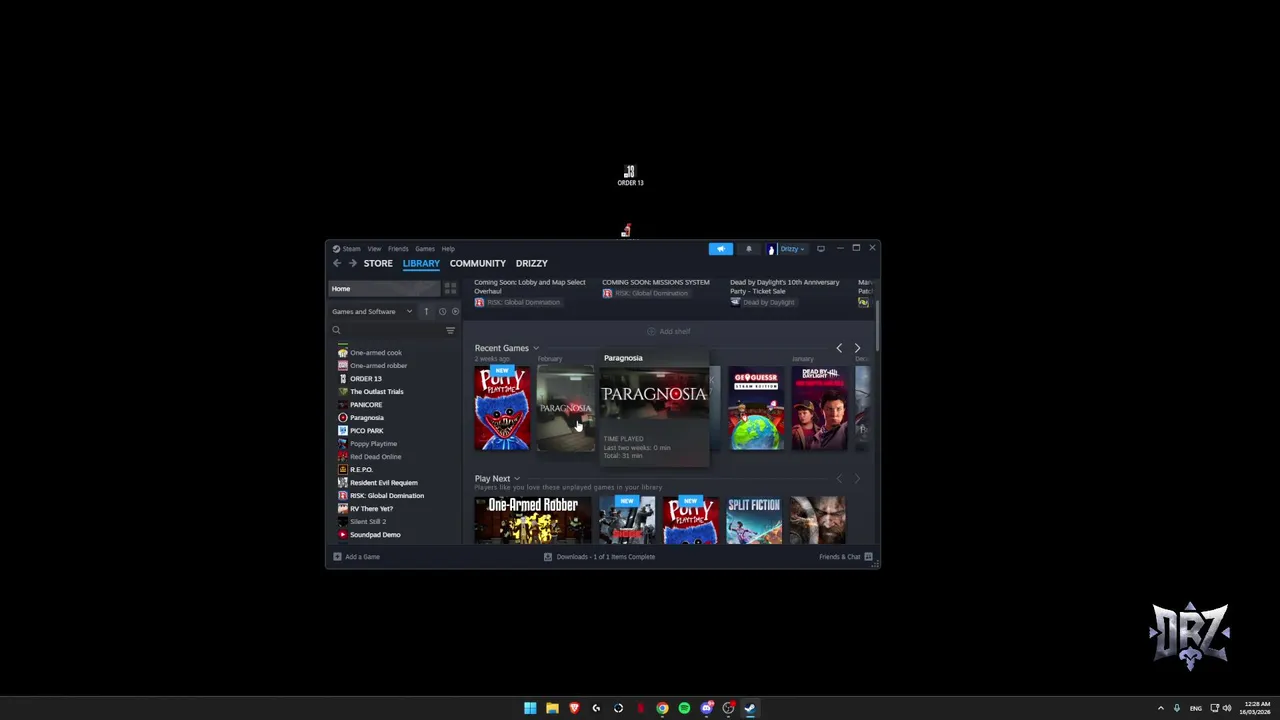
Task: Show hidden system tray icons
Action: (1161, 708)
